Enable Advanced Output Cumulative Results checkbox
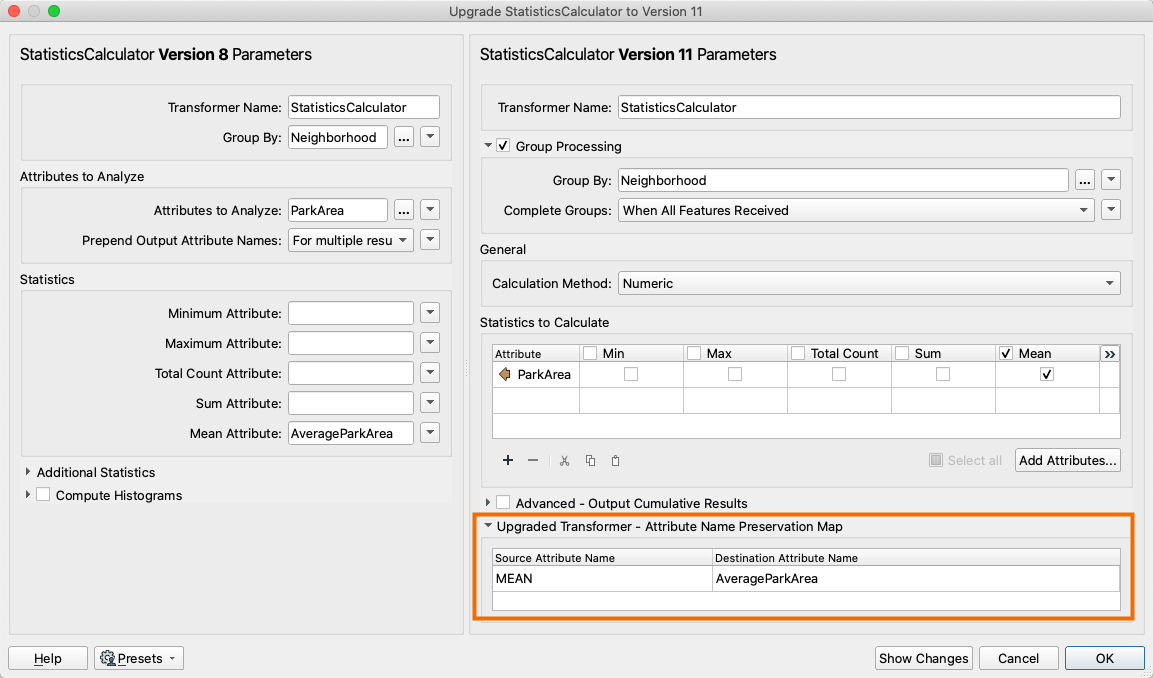1153x678 pixels. (503, 503)
